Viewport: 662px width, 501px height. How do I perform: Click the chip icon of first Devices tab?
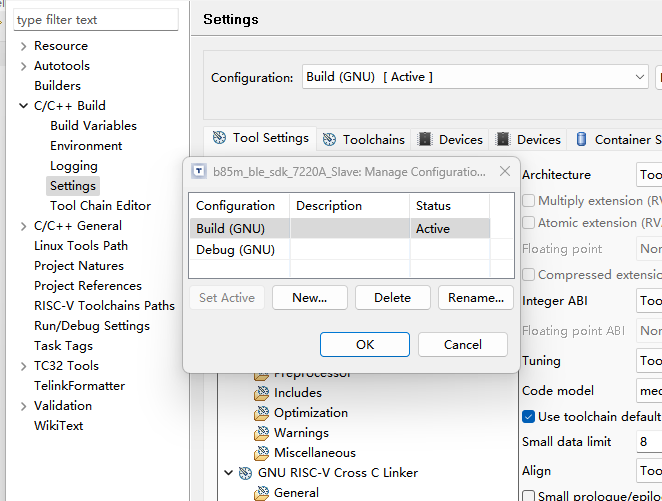425,139
